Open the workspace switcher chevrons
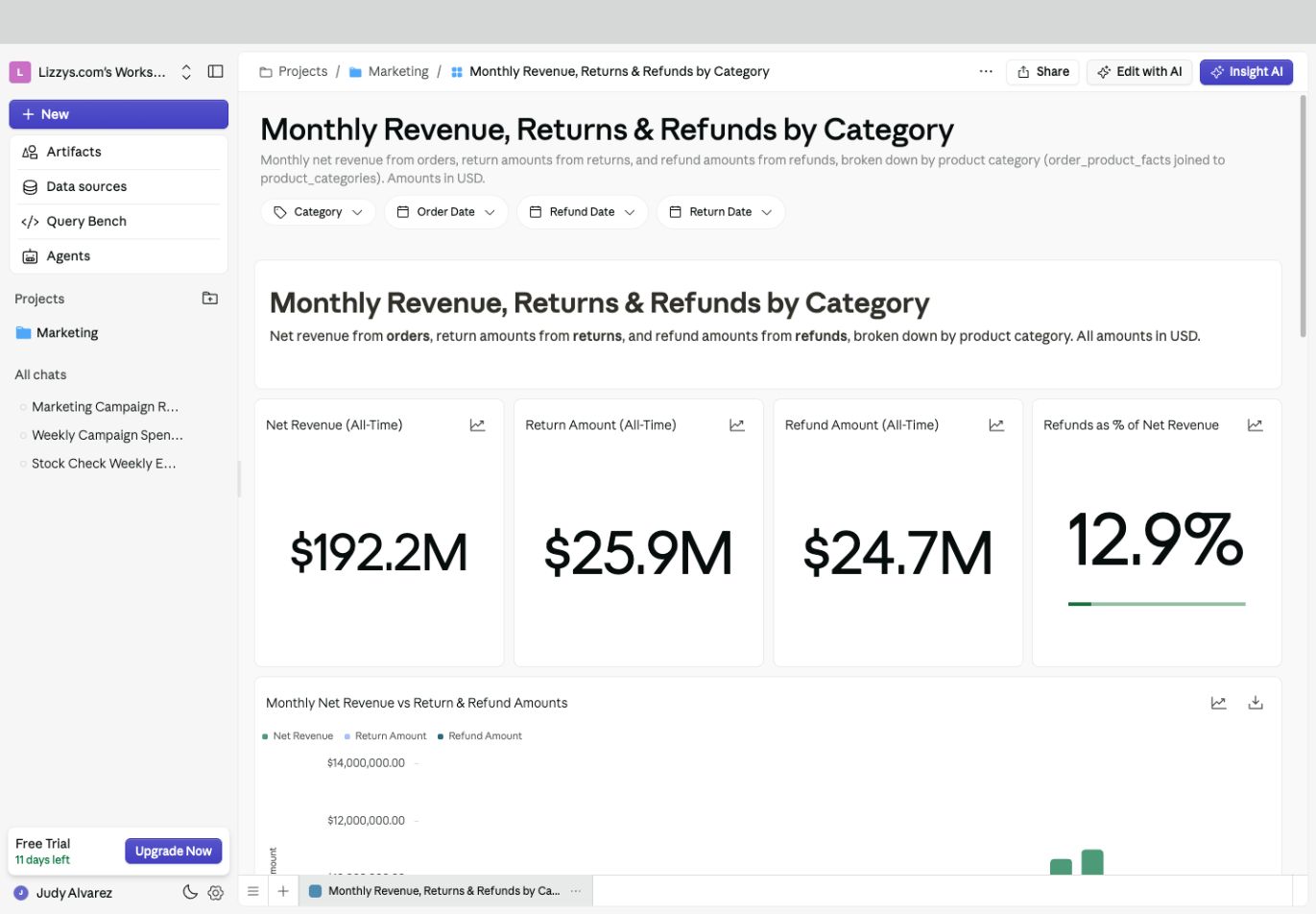The image size is (1316, 914). pos(186,72)
